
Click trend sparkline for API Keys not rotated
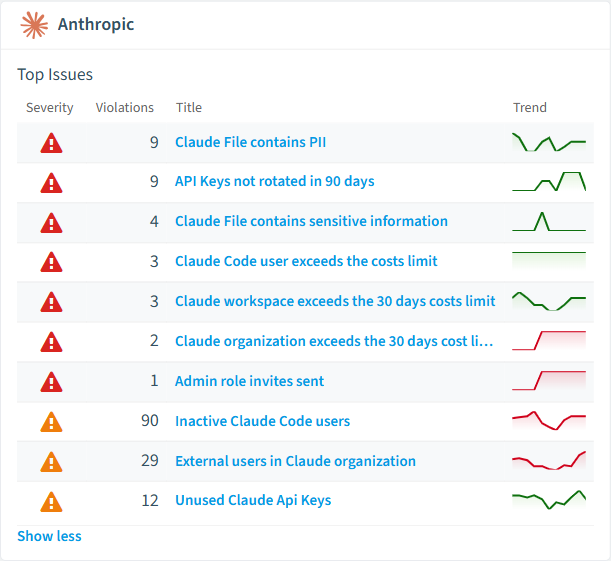coord(549,182)
